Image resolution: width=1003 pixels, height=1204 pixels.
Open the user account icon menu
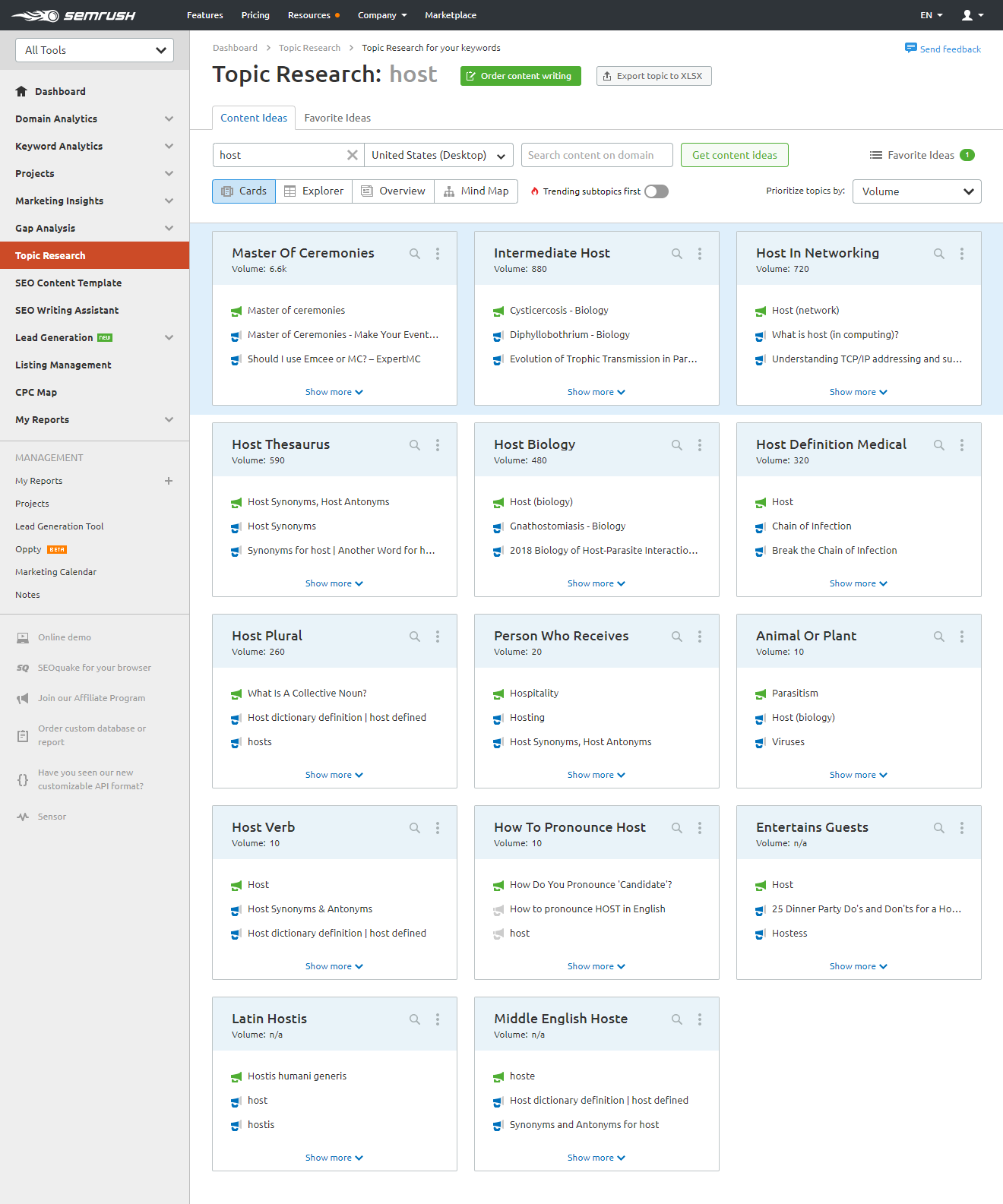972,15
